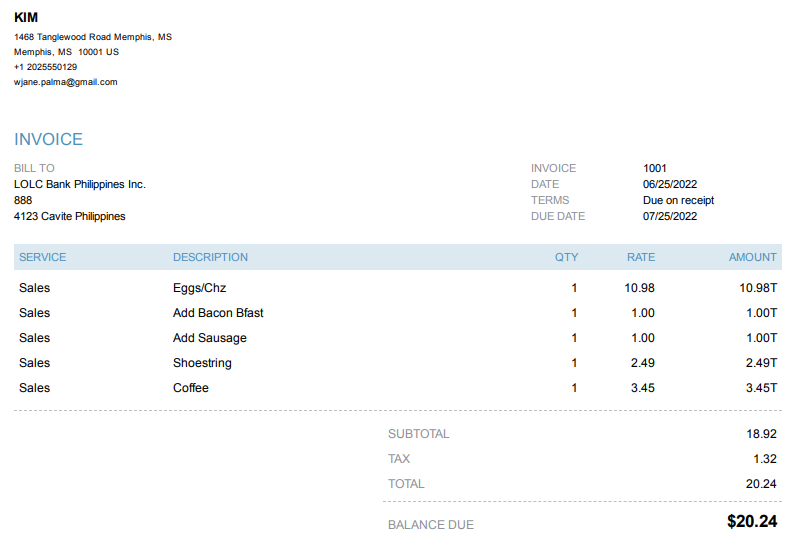
Task: Select the Add Bacon Bfast description
Action: 218,313
